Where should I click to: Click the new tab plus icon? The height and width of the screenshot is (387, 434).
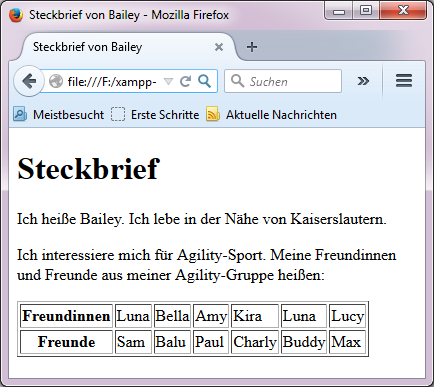[x=252, y=47]
